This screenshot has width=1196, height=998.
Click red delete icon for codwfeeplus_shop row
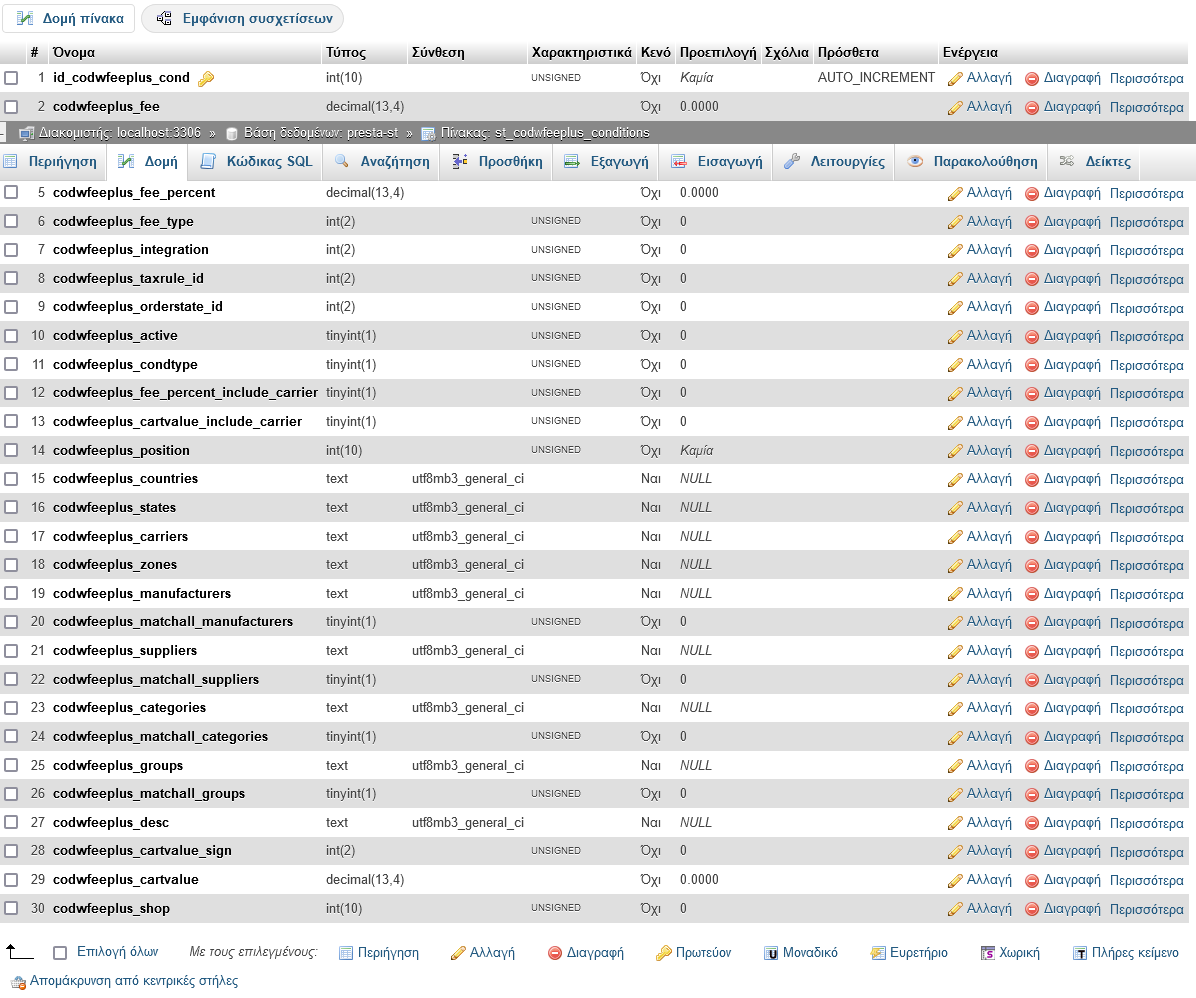click(x=1032, y=909)
